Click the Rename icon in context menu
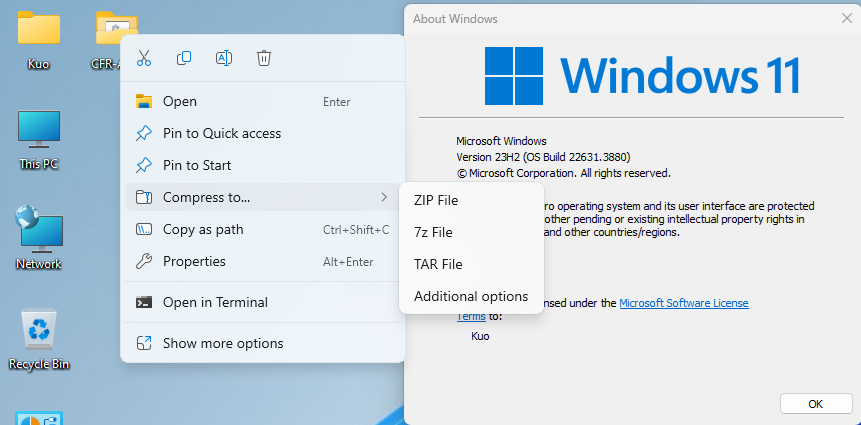861x425 pixels. tap(224, 58)
